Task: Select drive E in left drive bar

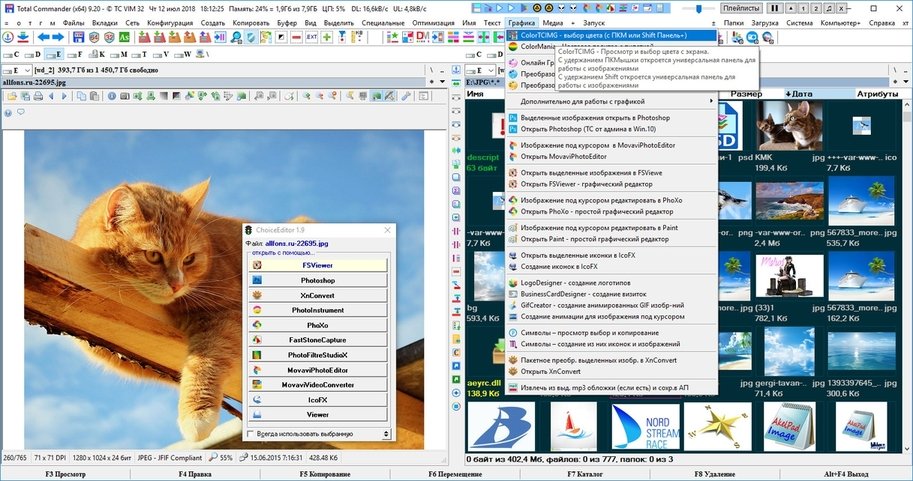Action: click(54, 54)
